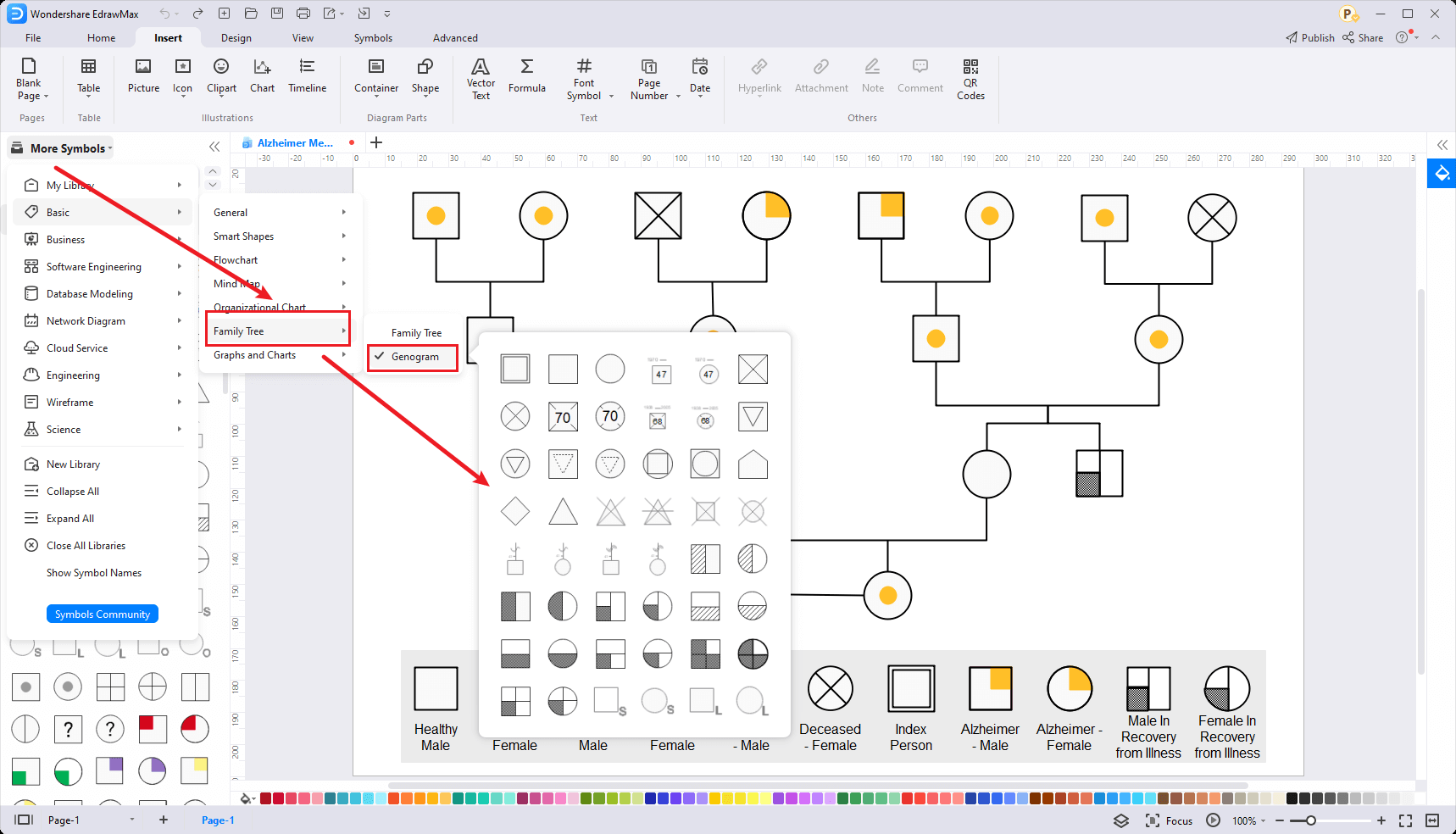Open the Clipart library
1456x834 pixels.
click(x=221, y=77)
